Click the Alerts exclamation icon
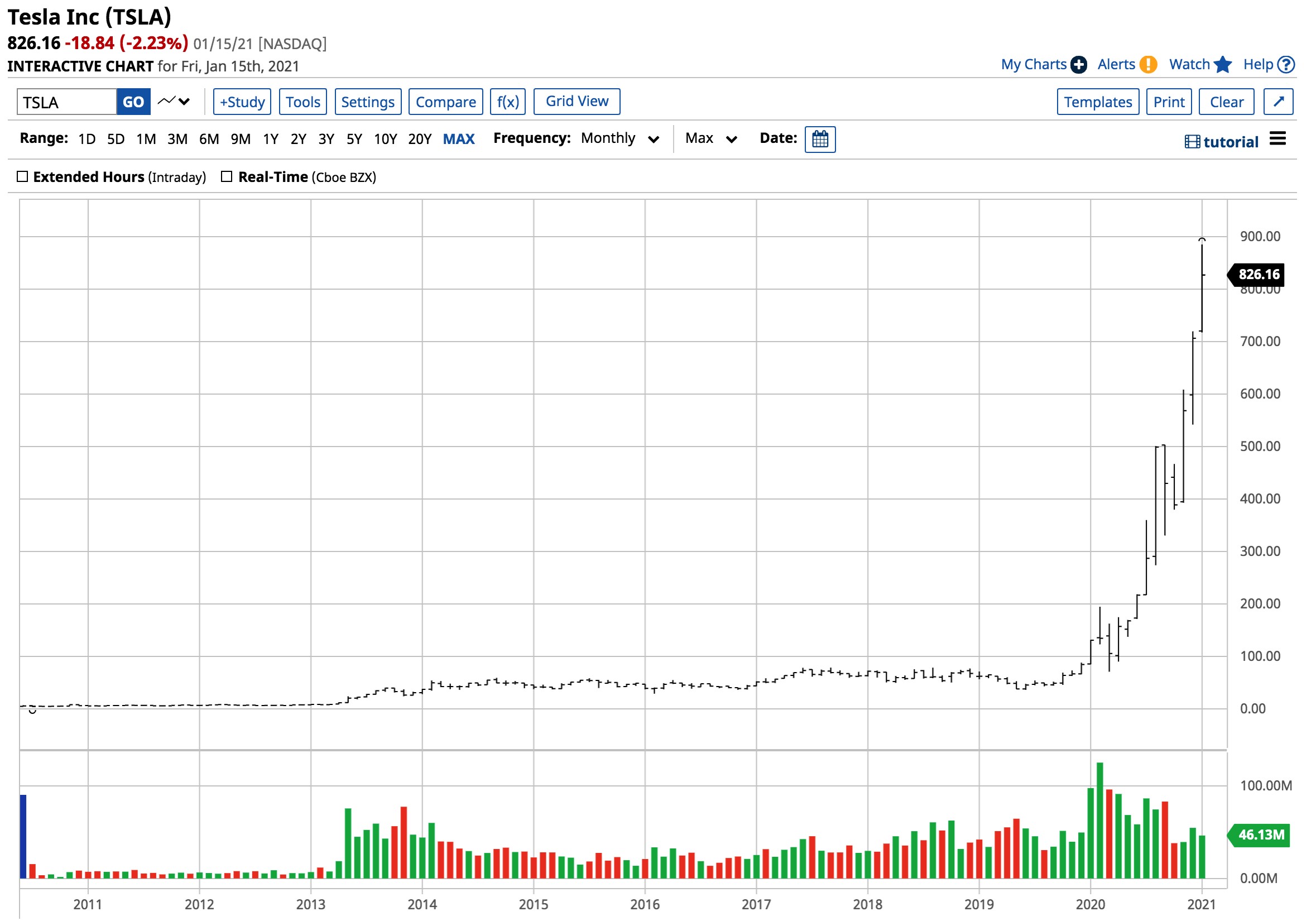 [x=1147, y=65]
